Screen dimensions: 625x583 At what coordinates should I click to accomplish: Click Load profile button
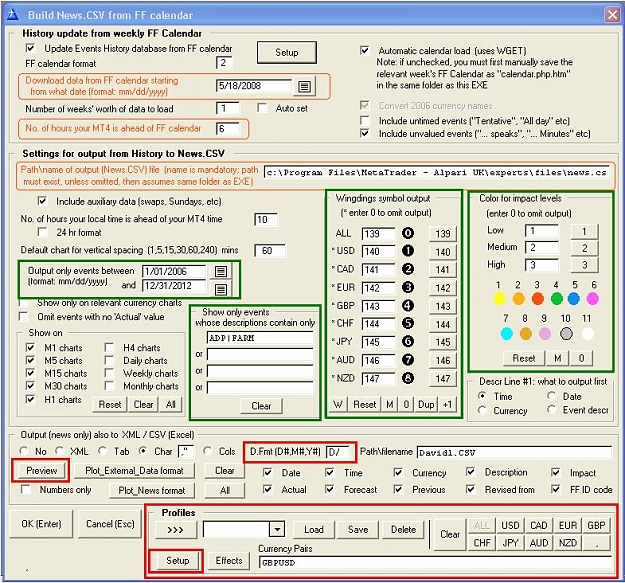click(314, 530)
